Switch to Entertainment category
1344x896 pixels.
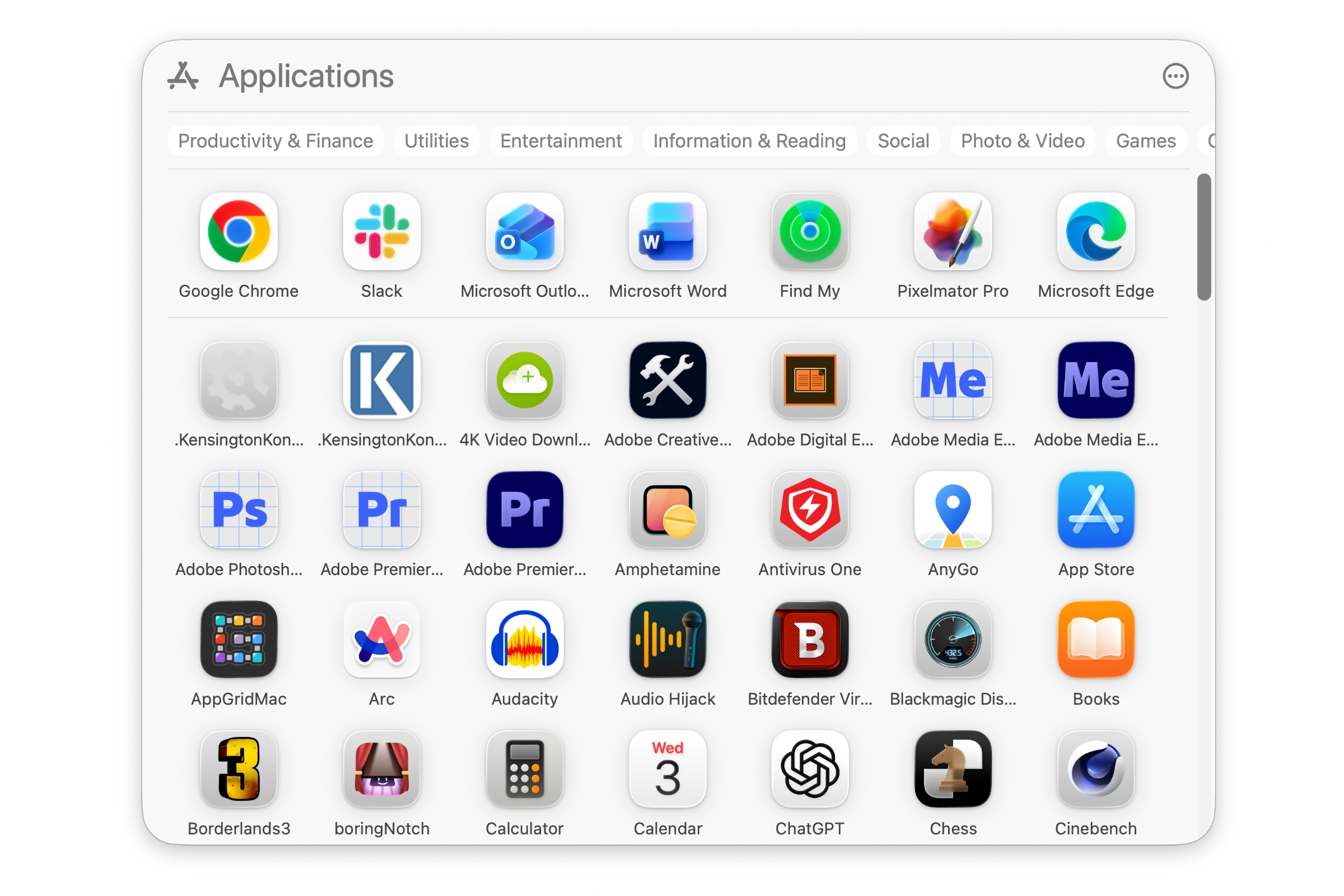pos(561,141)
